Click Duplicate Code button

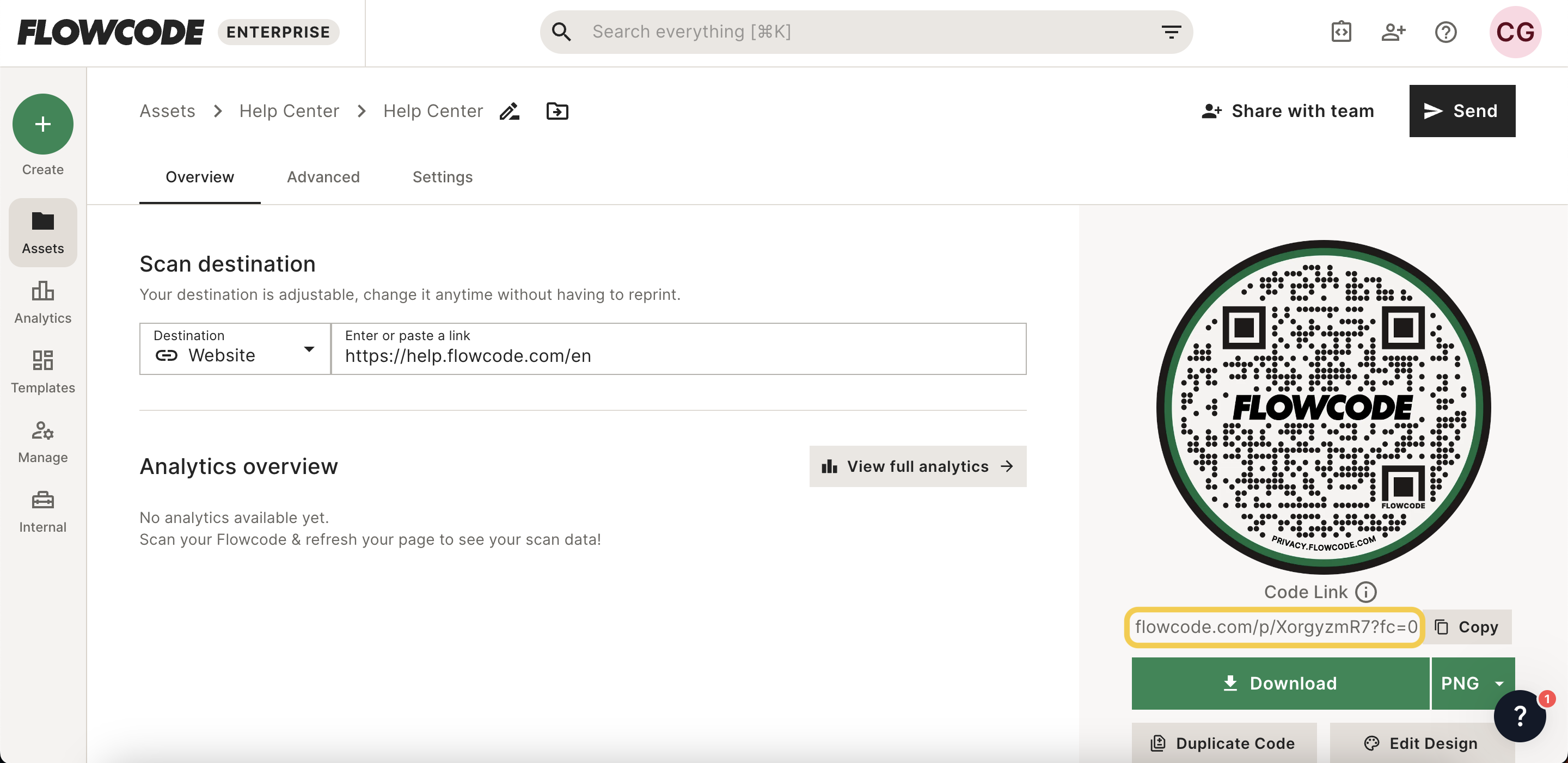1223,743
